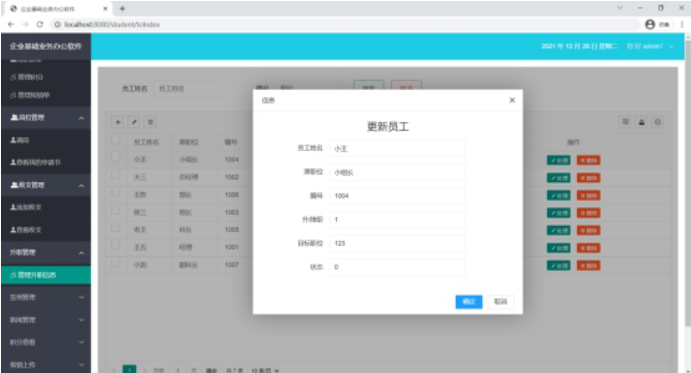691x373 pixels.
Task: Open the page-size dropdown in pagination
Action: (x=265, y=370)
